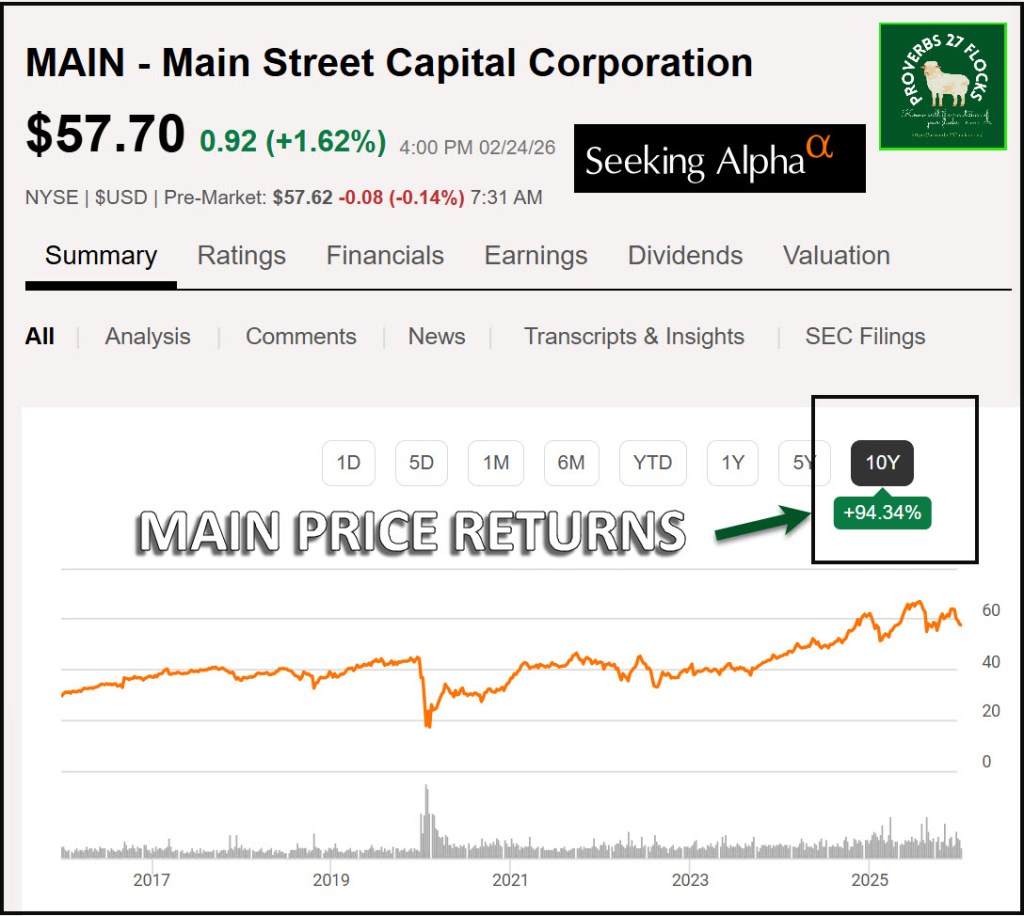Screen dimensions: 1024x916
Task: Open Transcripts & Insights filter
Action: [x=634, y=336]
